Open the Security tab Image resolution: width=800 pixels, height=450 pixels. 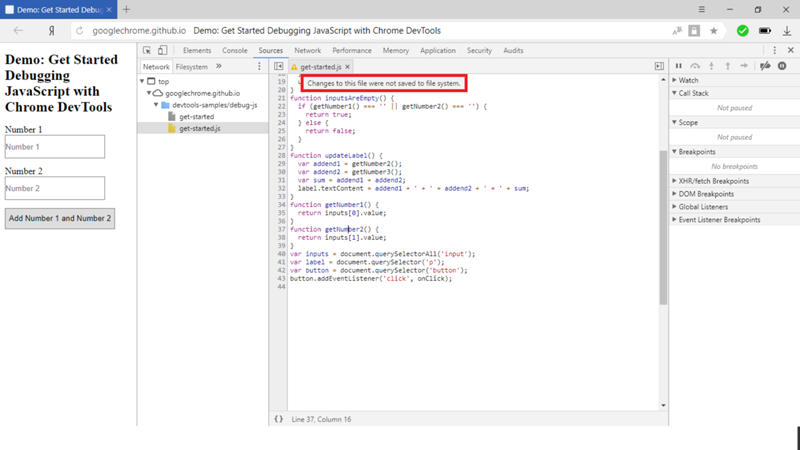click(479, 51)
